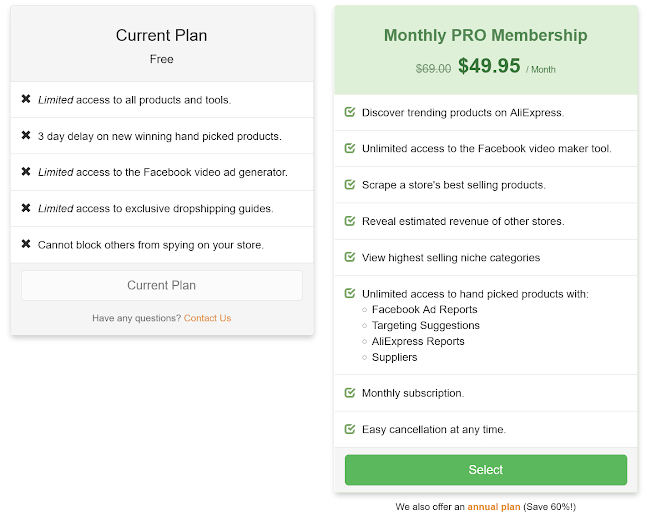Viewport: 651px width, 515px height.
Task: Click X icon beside 'Cannot block others from spying'
Action: [x=26, y=243]
